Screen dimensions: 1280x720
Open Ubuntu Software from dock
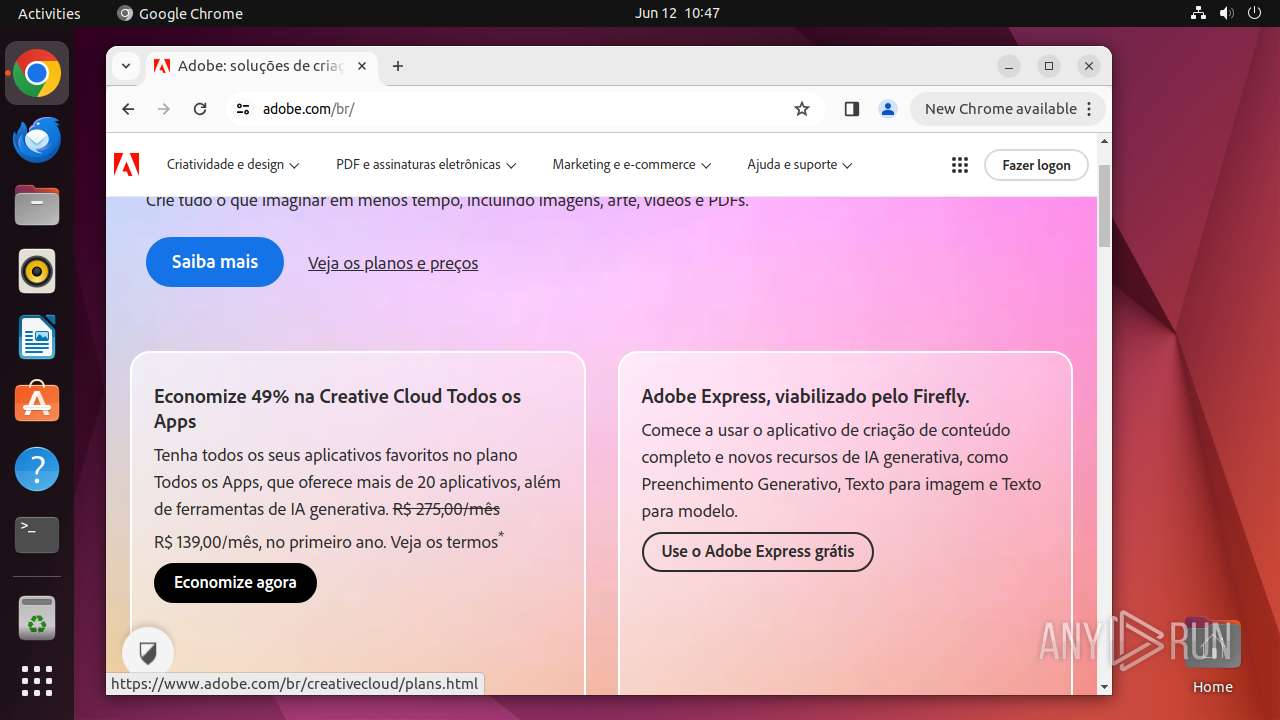pos(37,402)
